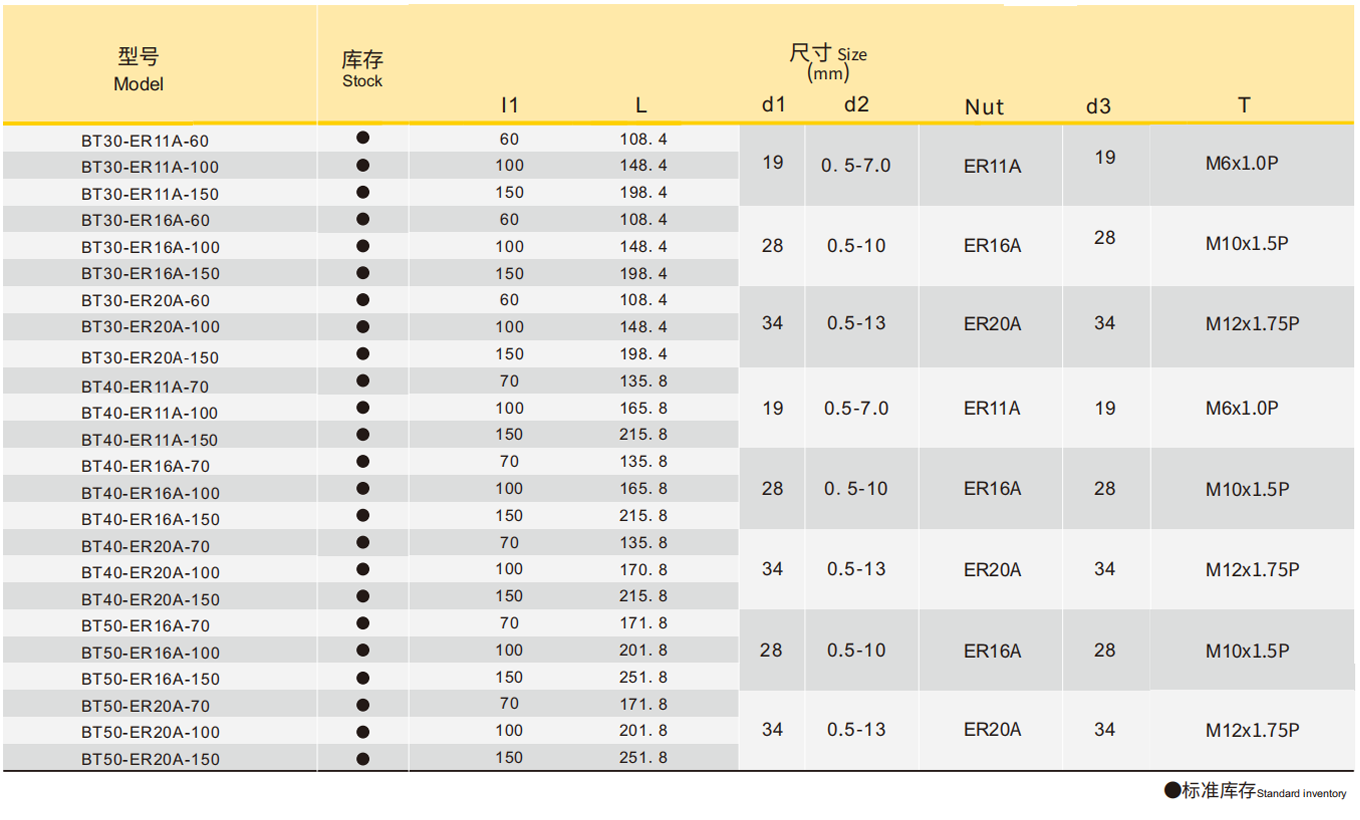Click the BT50-ER20A-100 model name
Image resolution: width=1360 pixels, height=820 pixels.
[150, 732]
